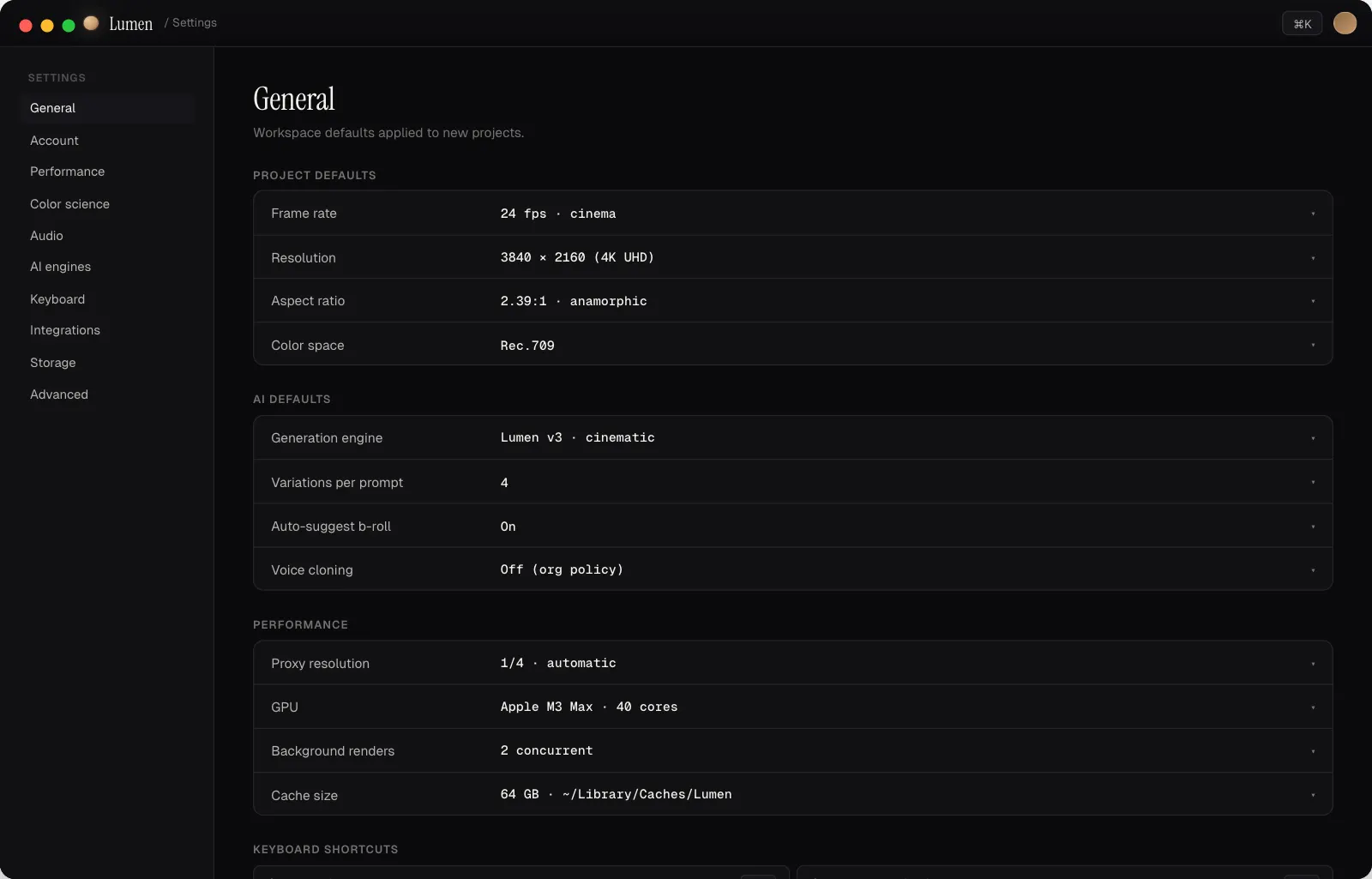Click the Lumen app logo icon
The height and width of the screenshot is (879, 1372).
[91, 23]
